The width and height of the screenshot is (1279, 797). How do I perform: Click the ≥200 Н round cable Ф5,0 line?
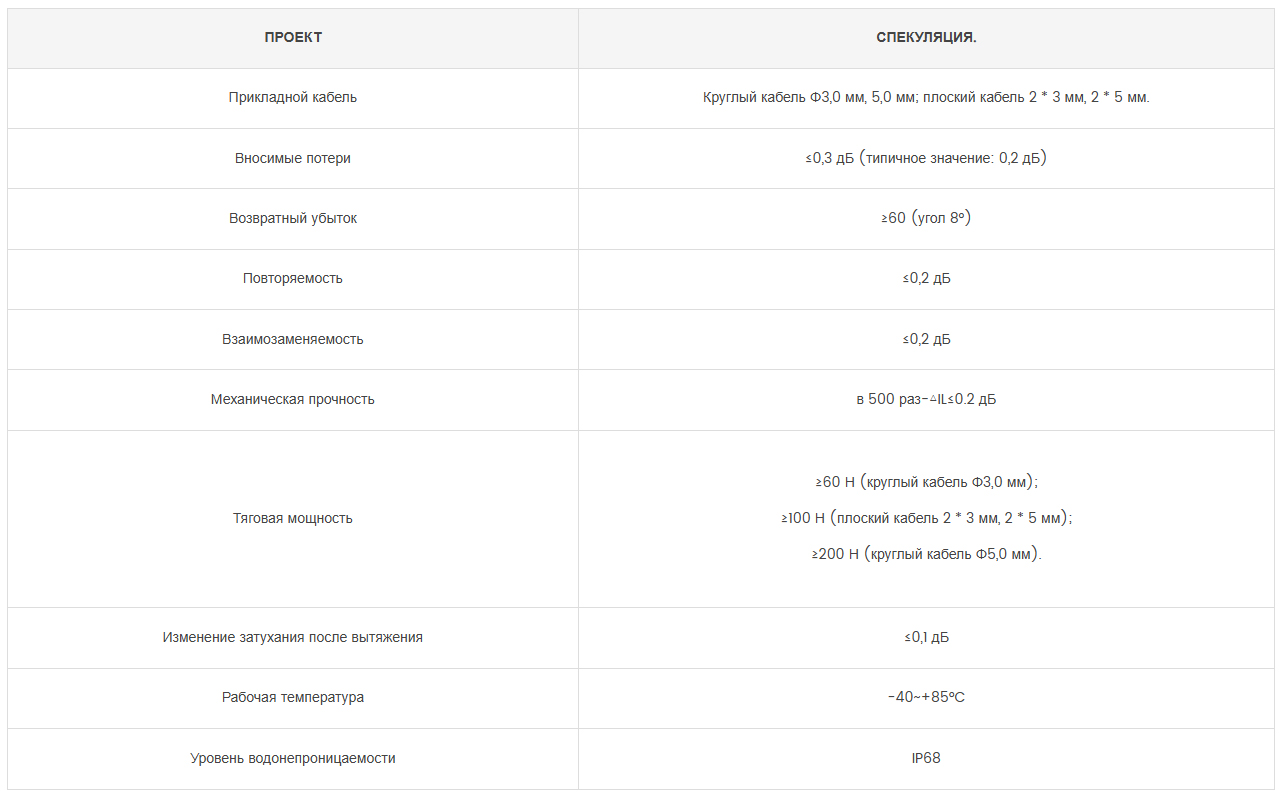tap(926, 554)
